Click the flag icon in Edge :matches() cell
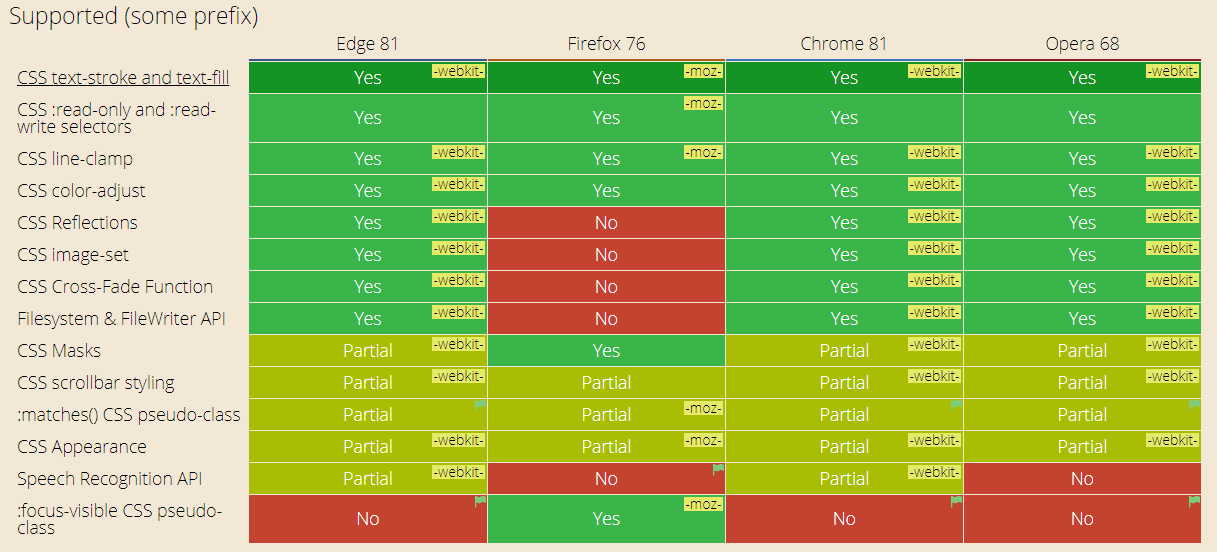1217x552 pixels. tap(480, 404)
